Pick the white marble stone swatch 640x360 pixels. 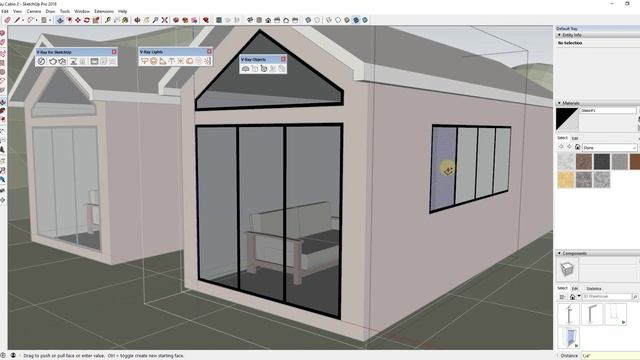(x=566, y=161)
